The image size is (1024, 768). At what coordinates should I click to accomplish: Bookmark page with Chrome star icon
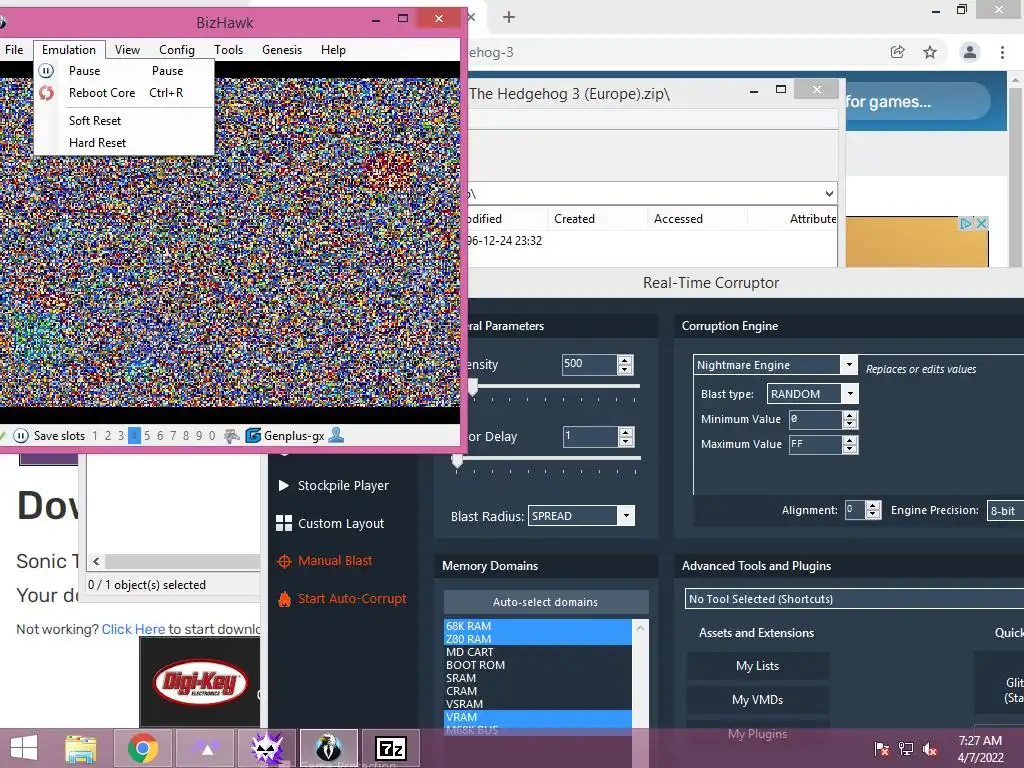pos(930,52)
